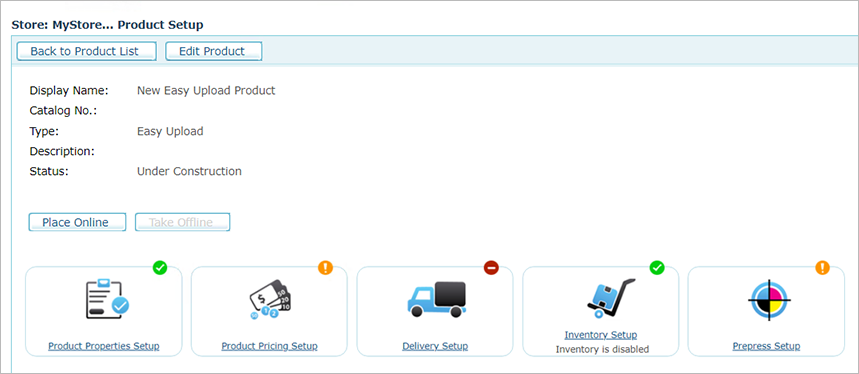Viewport: 859px width, 374px height.
Task: Click the New Easy Upload Product display name
Action: (206, 90)
